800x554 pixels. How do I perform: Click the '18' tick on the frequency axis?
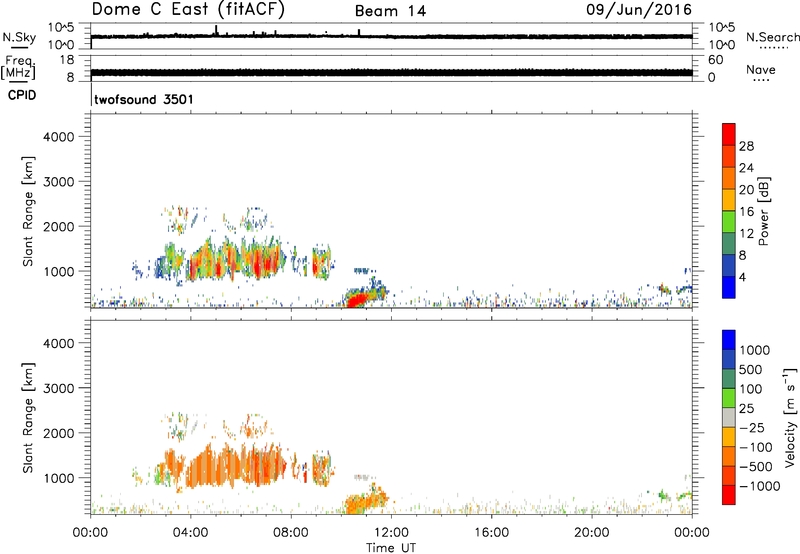(67, 60)
